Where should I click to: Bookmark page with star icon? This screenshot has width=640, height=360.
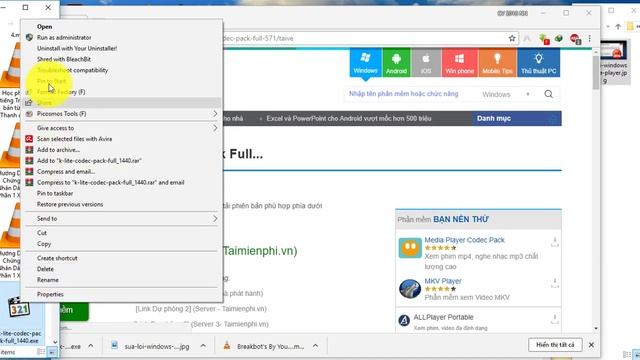pyautogui.click(x=512, y=38)
